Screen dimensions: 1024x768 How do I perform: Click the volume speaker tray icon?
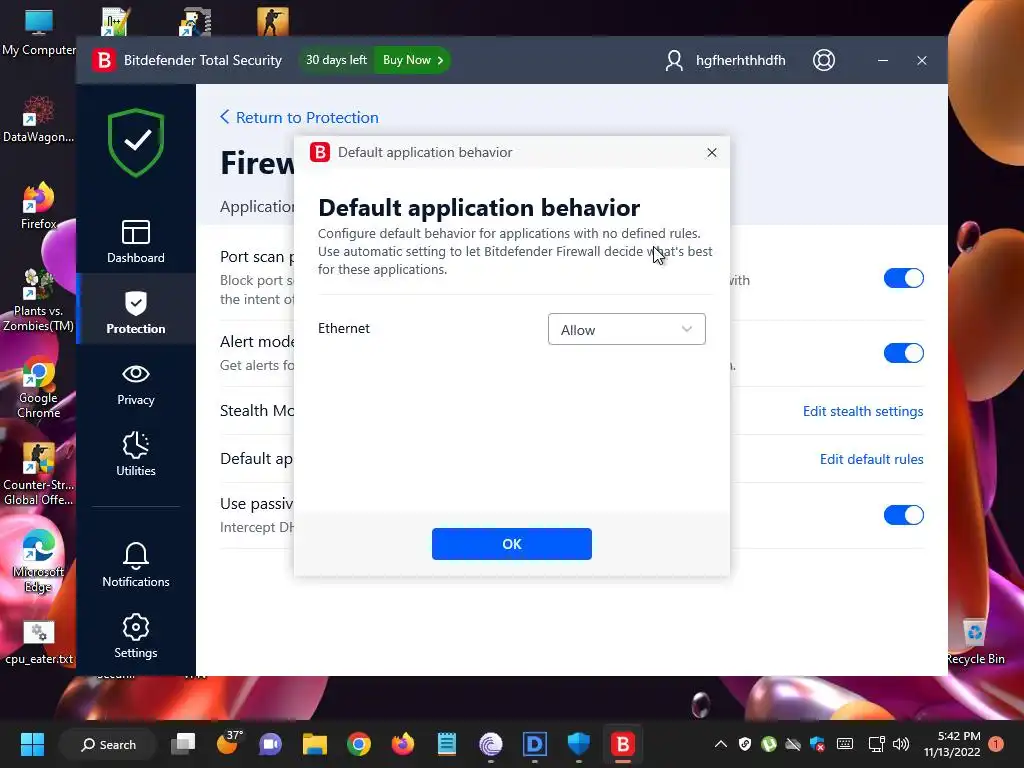(901, 744)
